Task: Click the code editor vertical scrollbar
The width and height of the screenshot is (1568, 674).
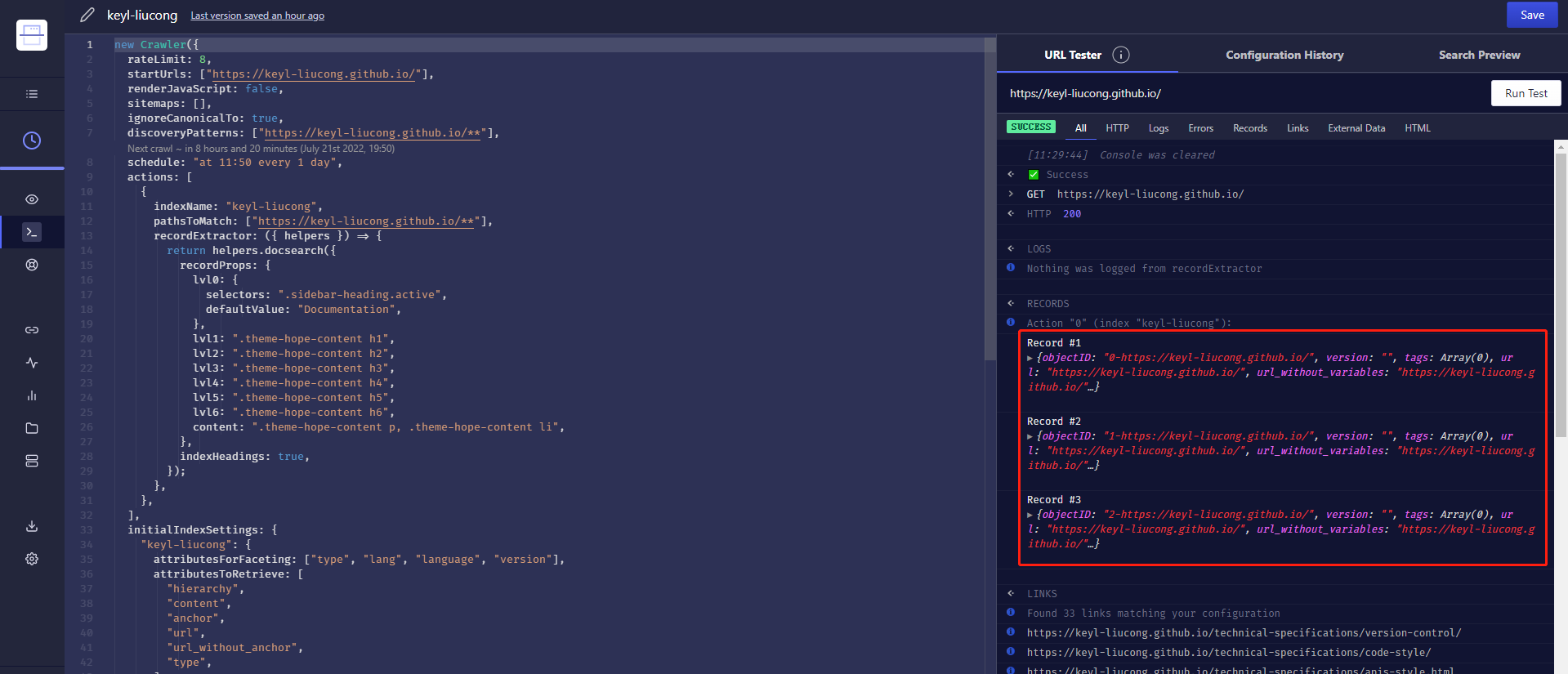Action: click(989, 198)
